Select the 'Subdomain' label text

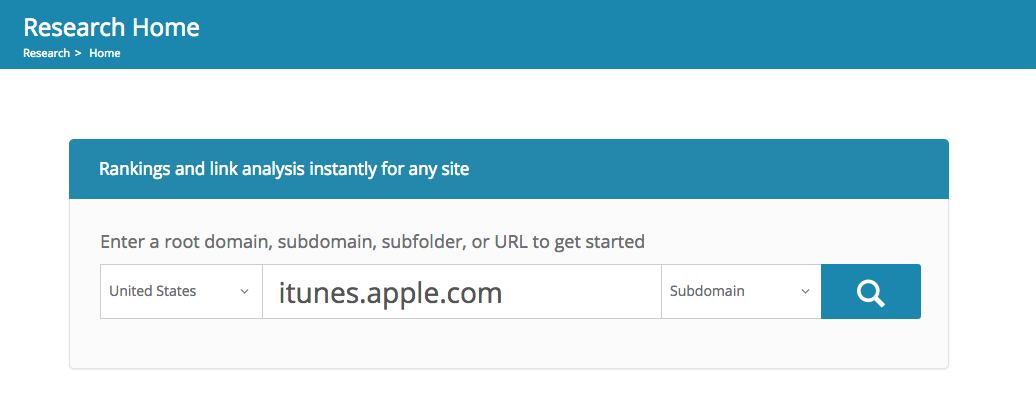(707, 291)
